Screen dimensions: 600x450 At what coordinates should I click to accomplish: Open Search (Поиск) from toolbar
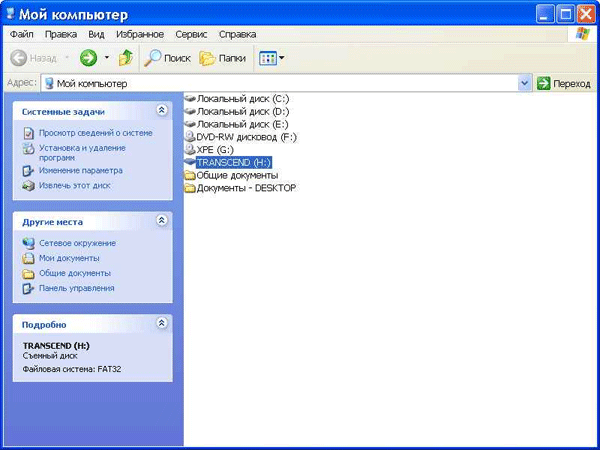click(167, 58)
